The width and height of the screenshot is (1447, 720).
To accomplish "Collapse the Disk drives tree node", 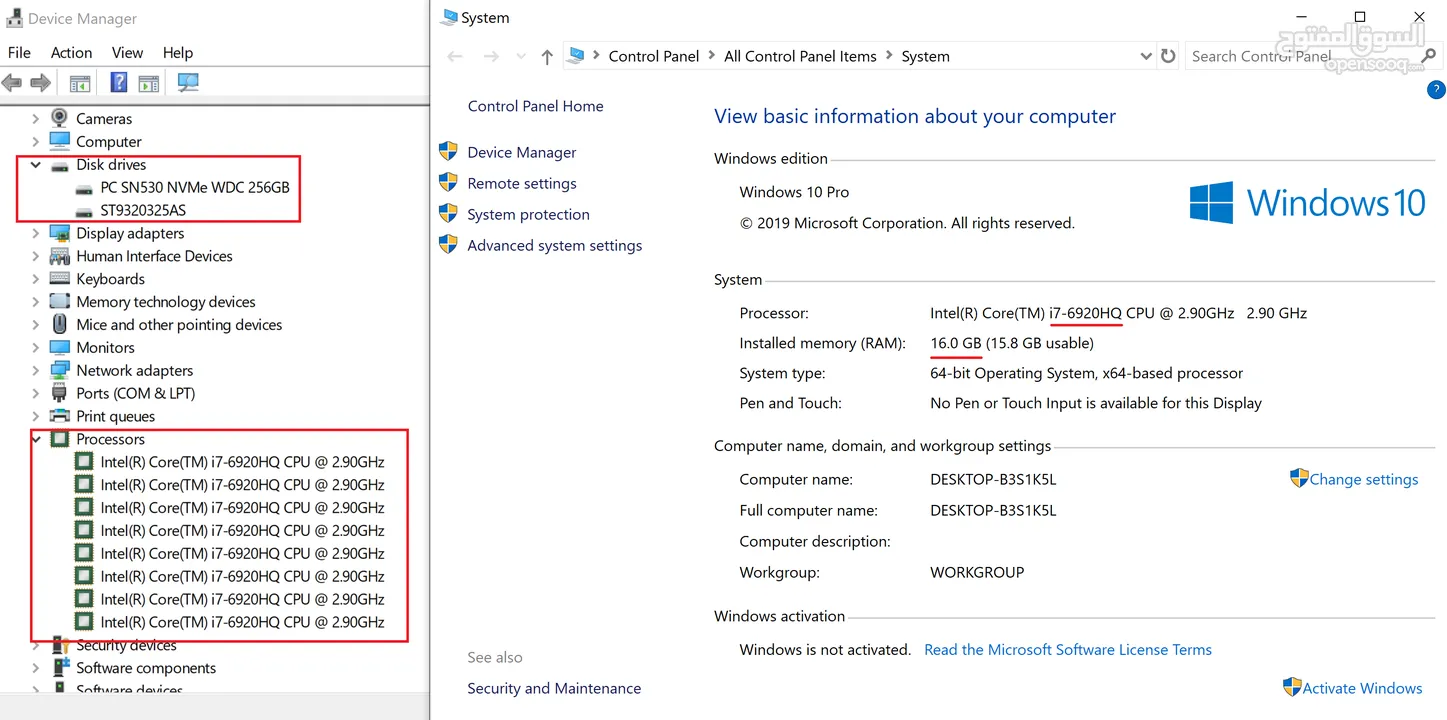I will point(36,164).
